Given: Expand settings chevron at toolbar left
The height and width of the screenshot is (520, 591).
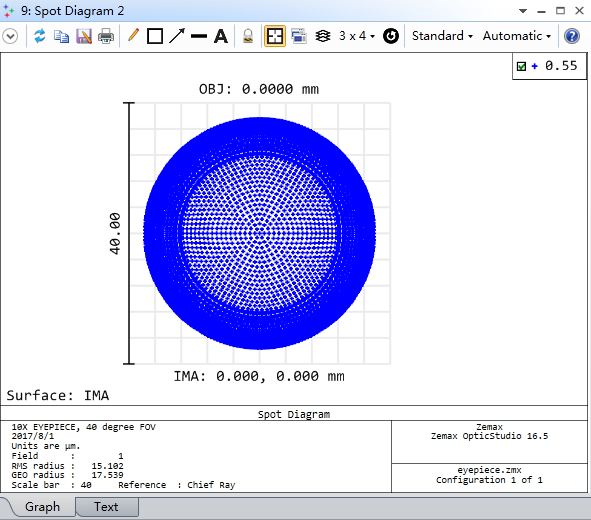Looking at the screenshot, I should pyautogui.click(x=10, y=37).
